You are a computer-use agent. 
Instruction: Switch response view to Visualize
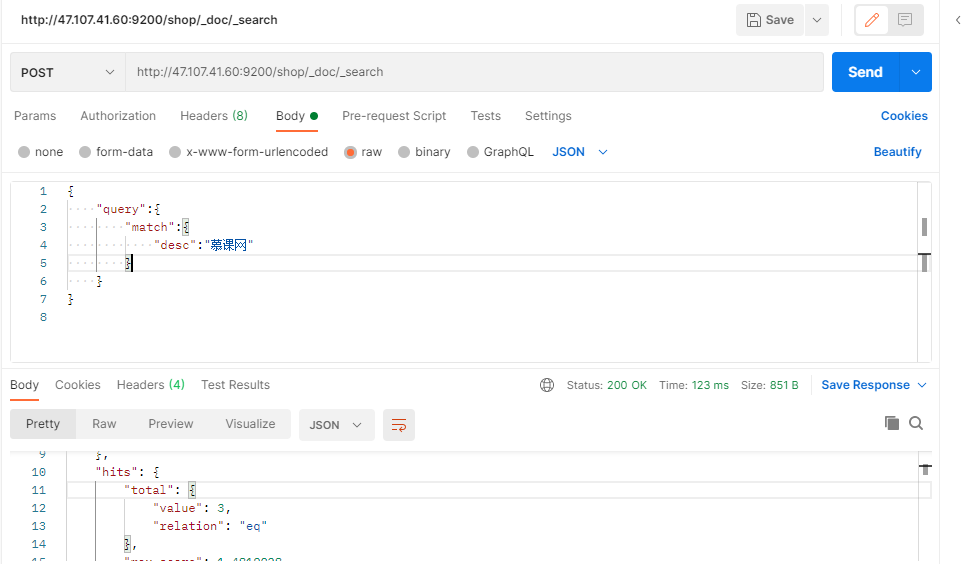point(250,424)
